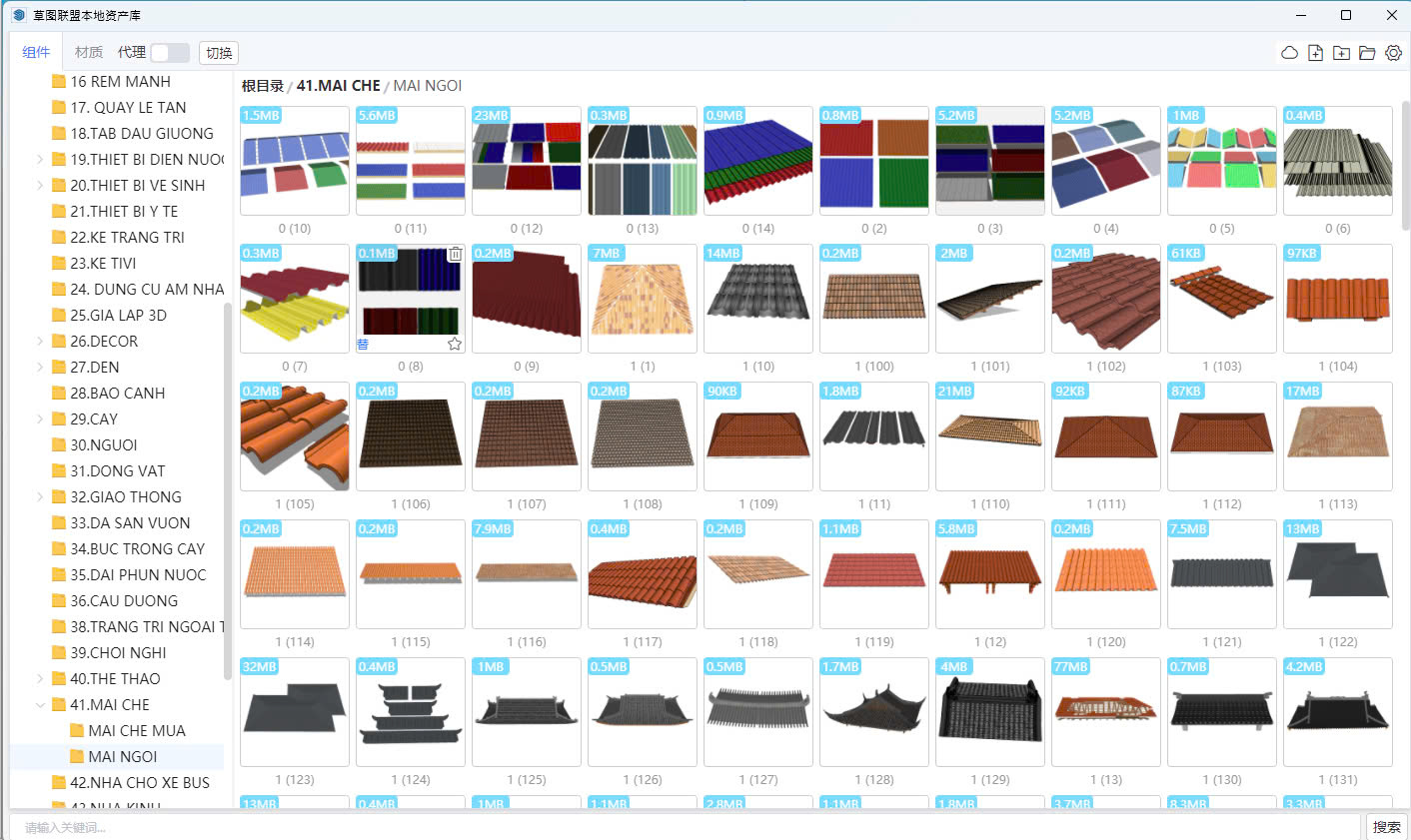Select the 1 (122) dark roof thumbnail
Screen dimensions: 1411x840
coord(1338,574)
